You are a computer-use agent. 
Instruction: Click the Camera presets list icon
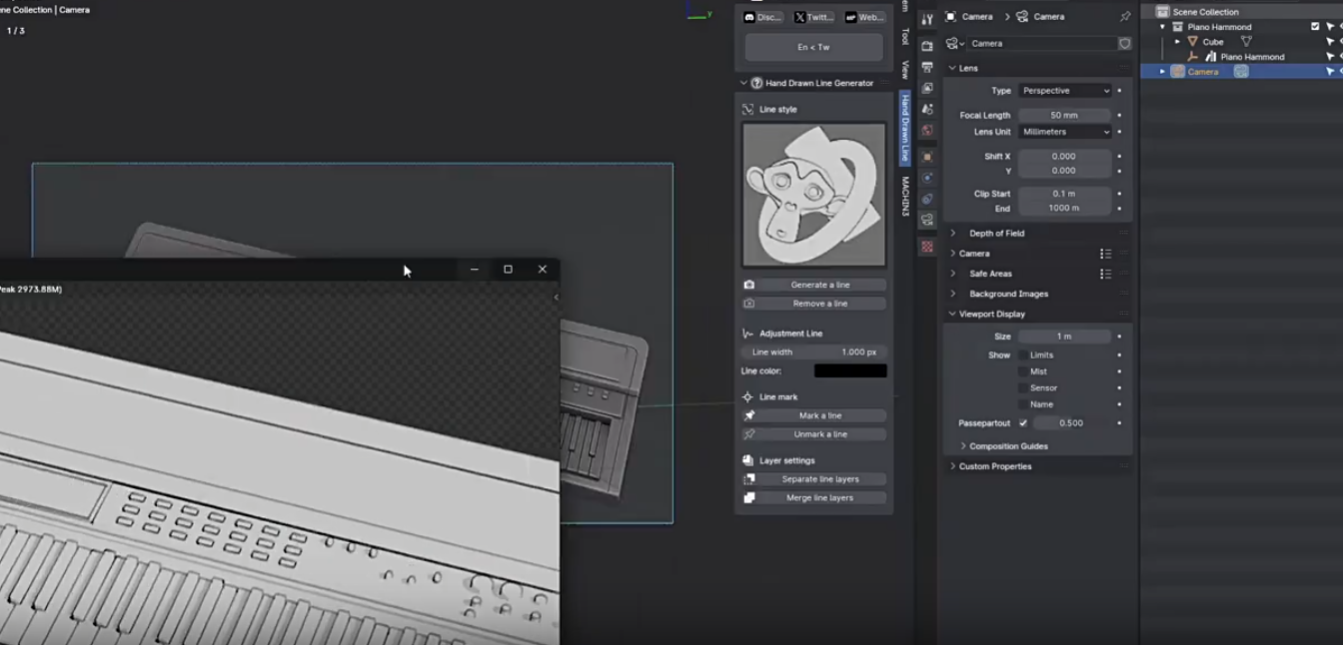coord(1105,254)
